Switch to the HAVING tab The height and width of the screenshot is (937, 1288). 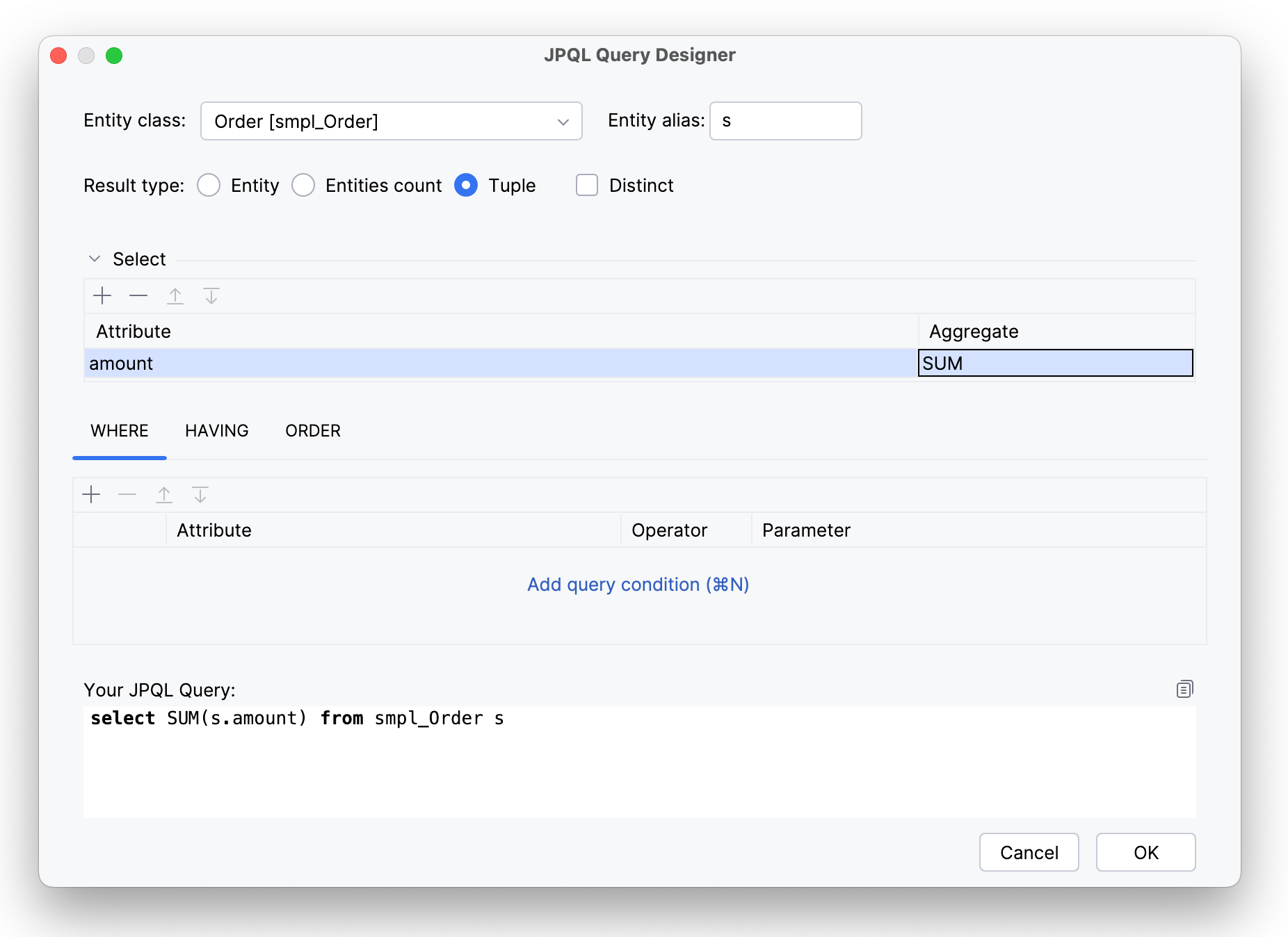[x=216, y=431]
